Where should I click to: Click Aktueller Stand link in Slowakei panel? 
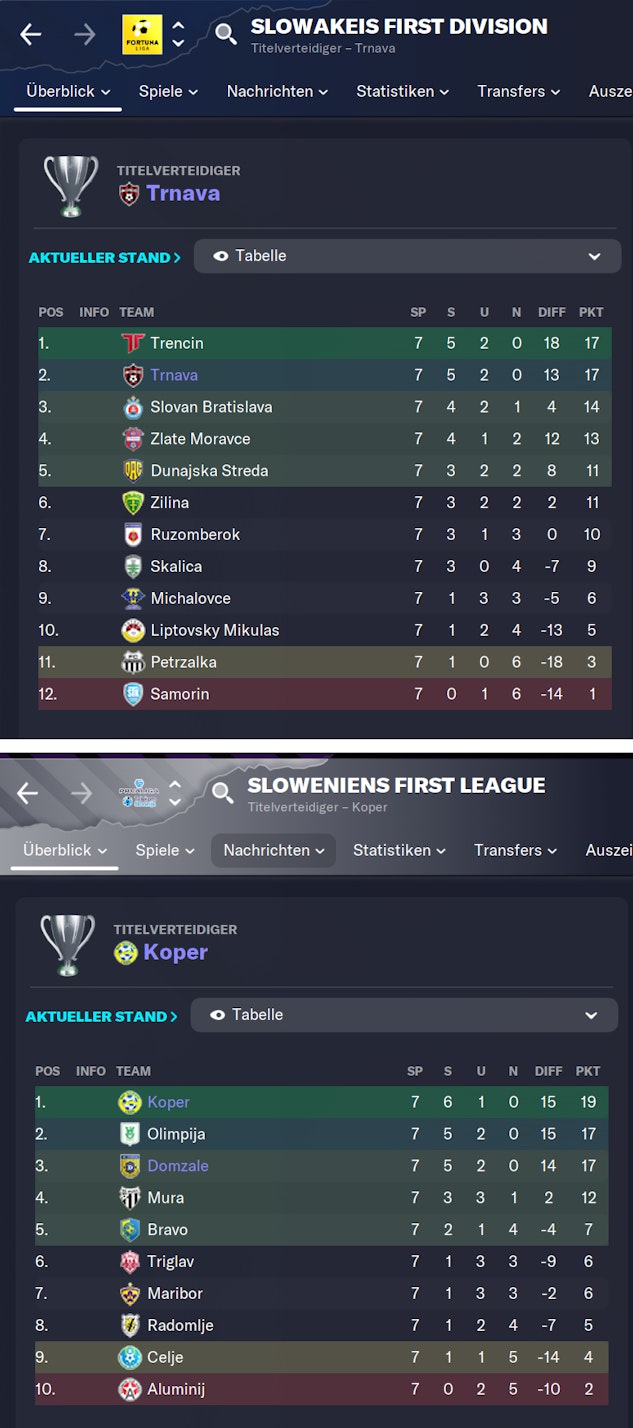click(x=104, y=257)
